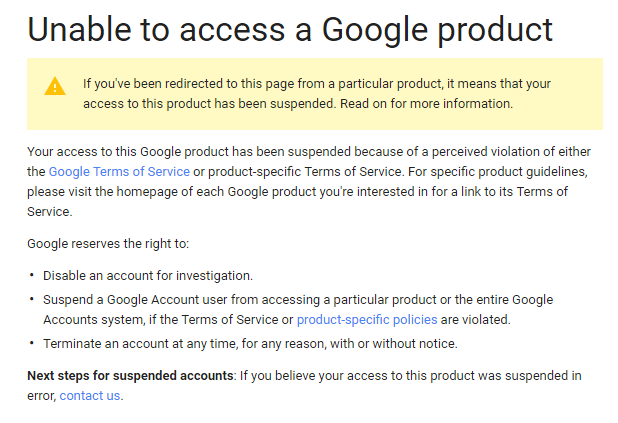
Task: Click the bullet dot before 'Suspend a Google Account'
Action: pos(32,299)
